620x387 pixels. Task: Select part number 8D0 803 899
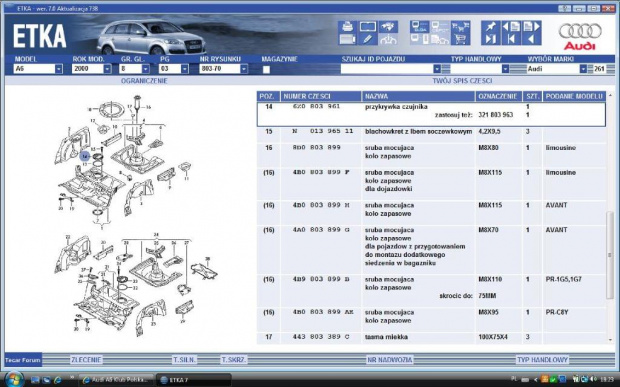[316, 147]
